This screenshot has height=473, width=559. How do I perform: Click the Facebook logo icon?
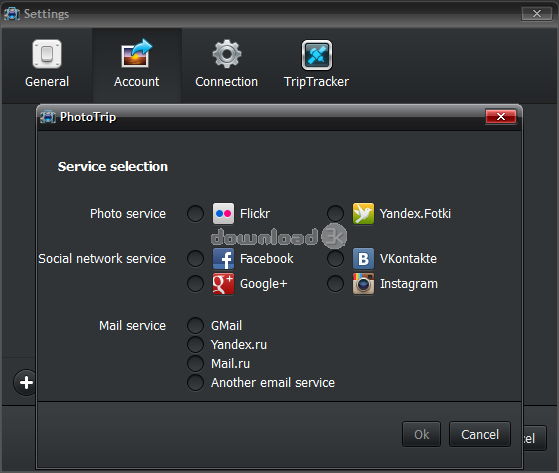[224, 258]
